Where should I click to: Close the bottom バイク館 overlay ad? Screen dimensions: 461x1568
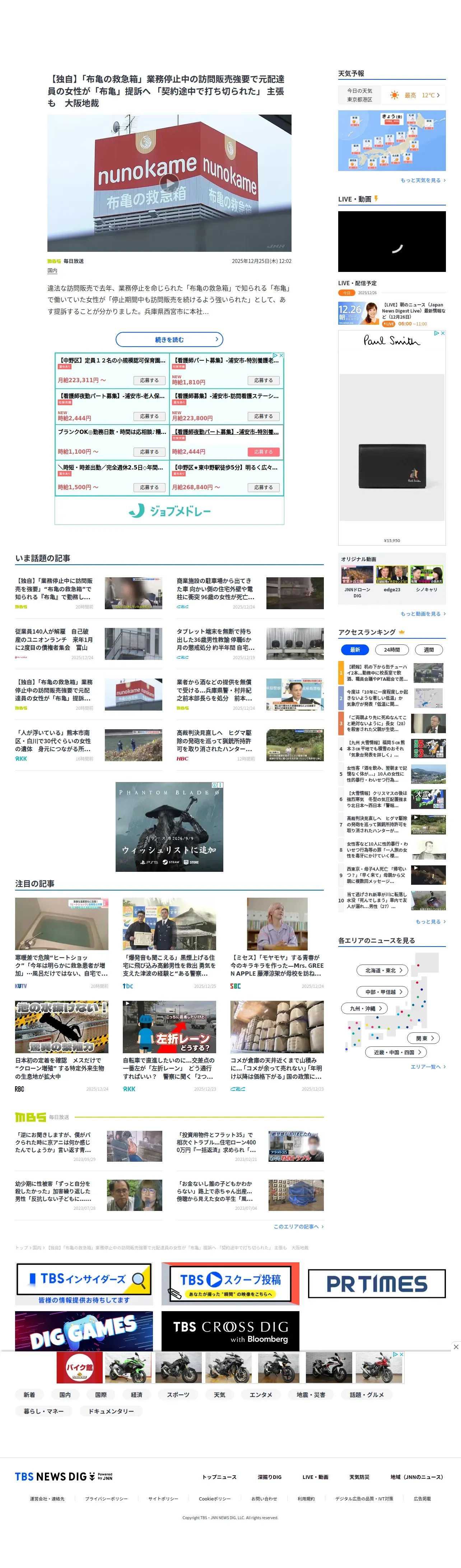click(456, 1347)
